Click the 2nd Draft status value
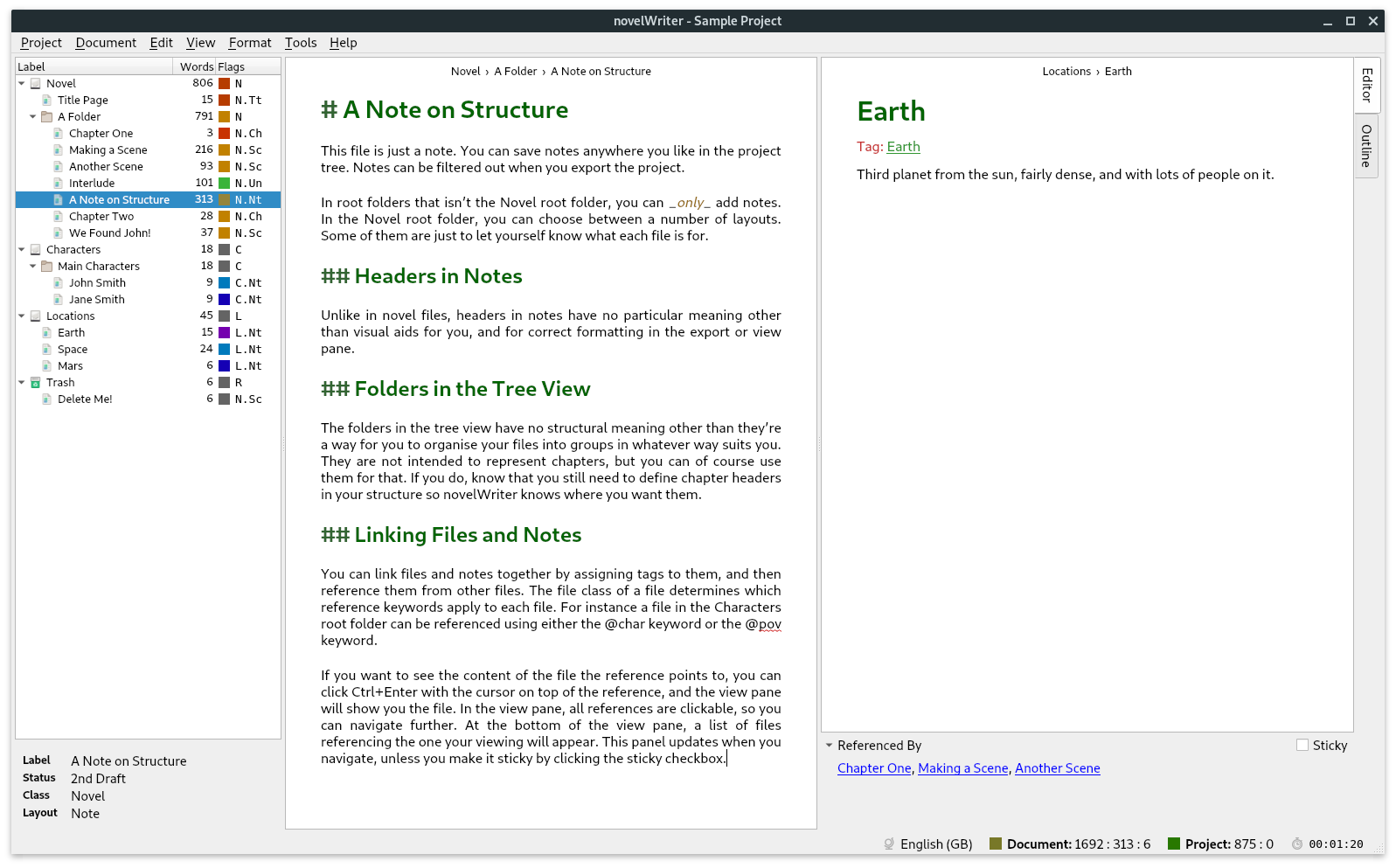Screen dimensions: 1396x868 (98, 779)
